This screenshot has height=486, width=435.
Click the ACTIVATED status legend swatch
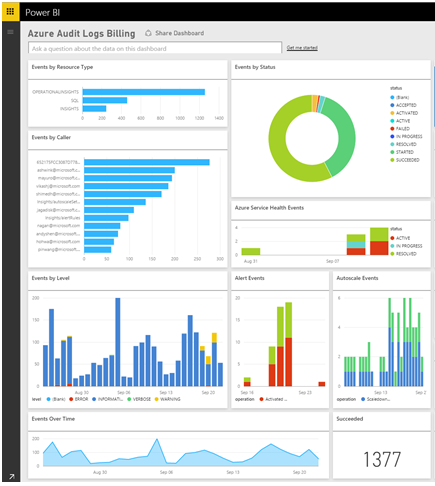(x=392, y=113)
